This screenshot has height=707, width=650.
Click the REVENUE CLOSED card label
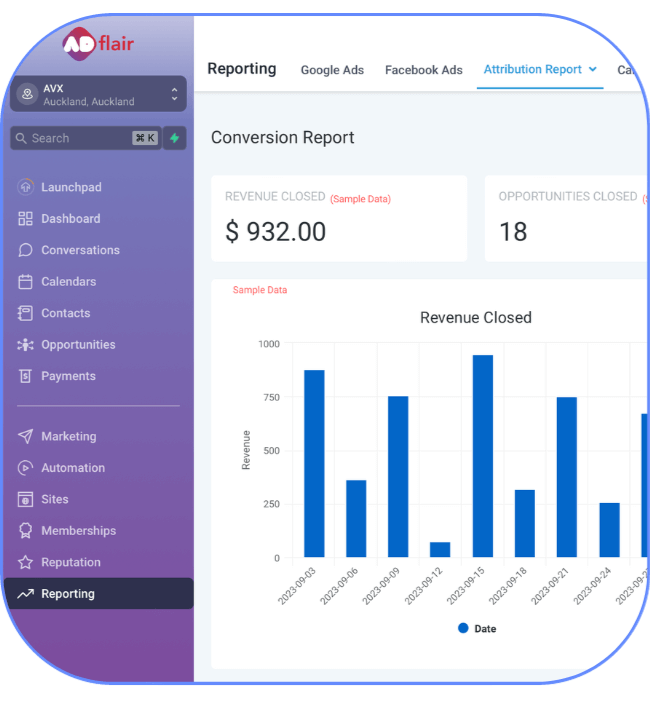pos(275,197)
